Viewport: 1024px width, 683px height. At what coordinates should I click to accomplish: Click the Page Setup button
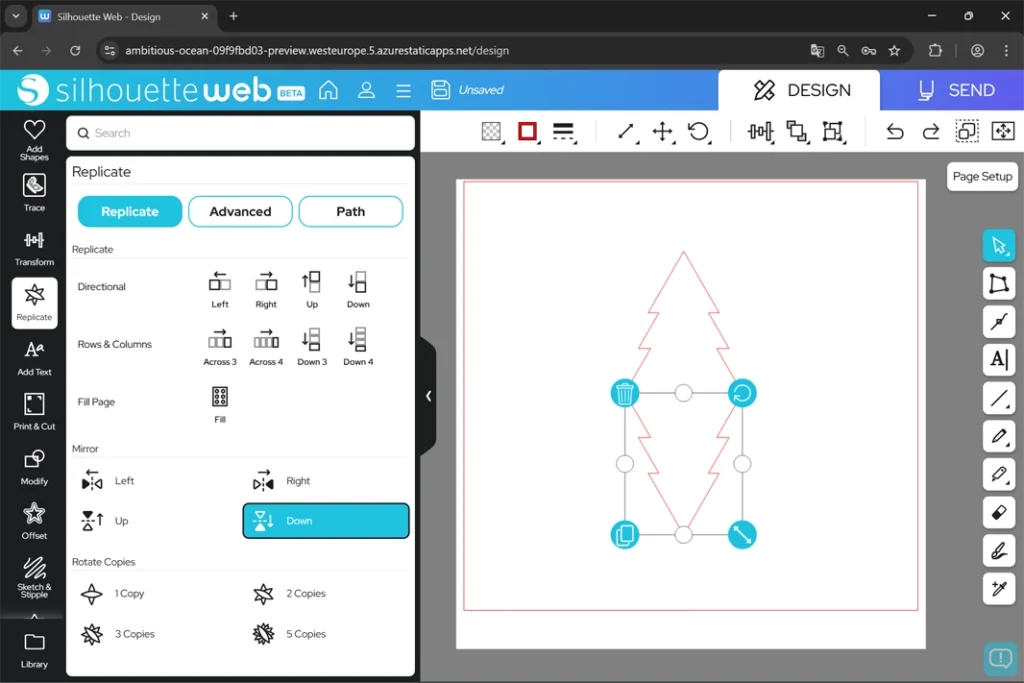pos(982,176)
